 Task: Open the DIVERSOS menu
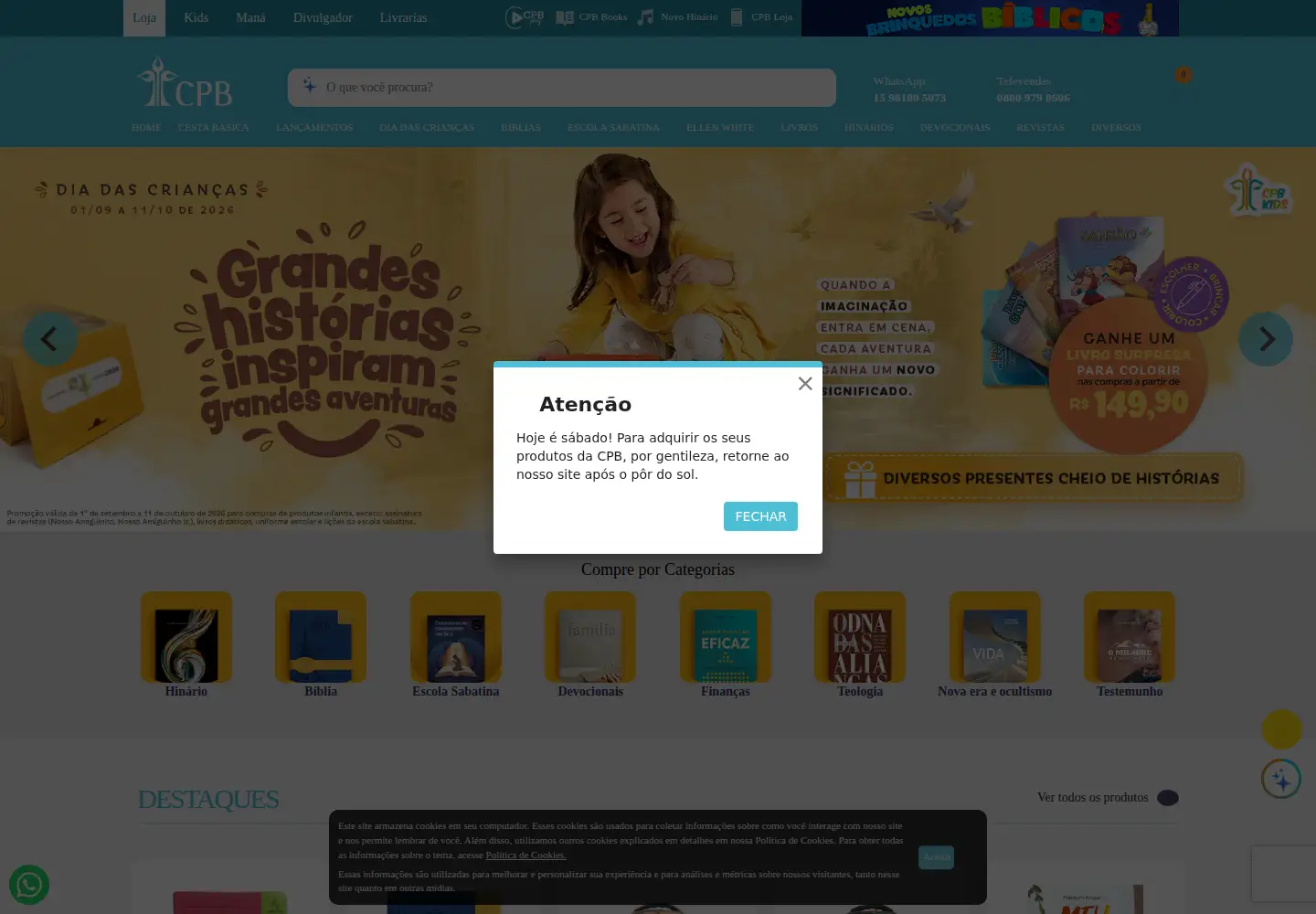coord(1116,127)
